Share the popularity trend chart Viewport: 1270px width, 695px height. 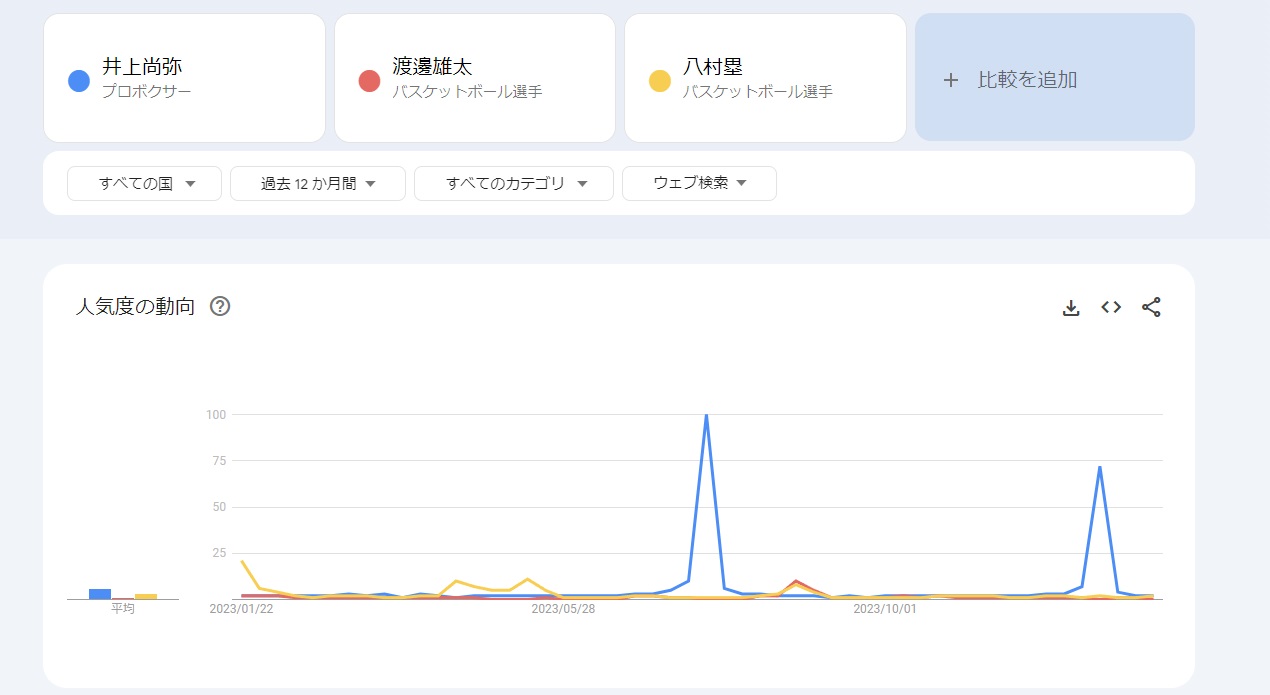click(1151, 307)
